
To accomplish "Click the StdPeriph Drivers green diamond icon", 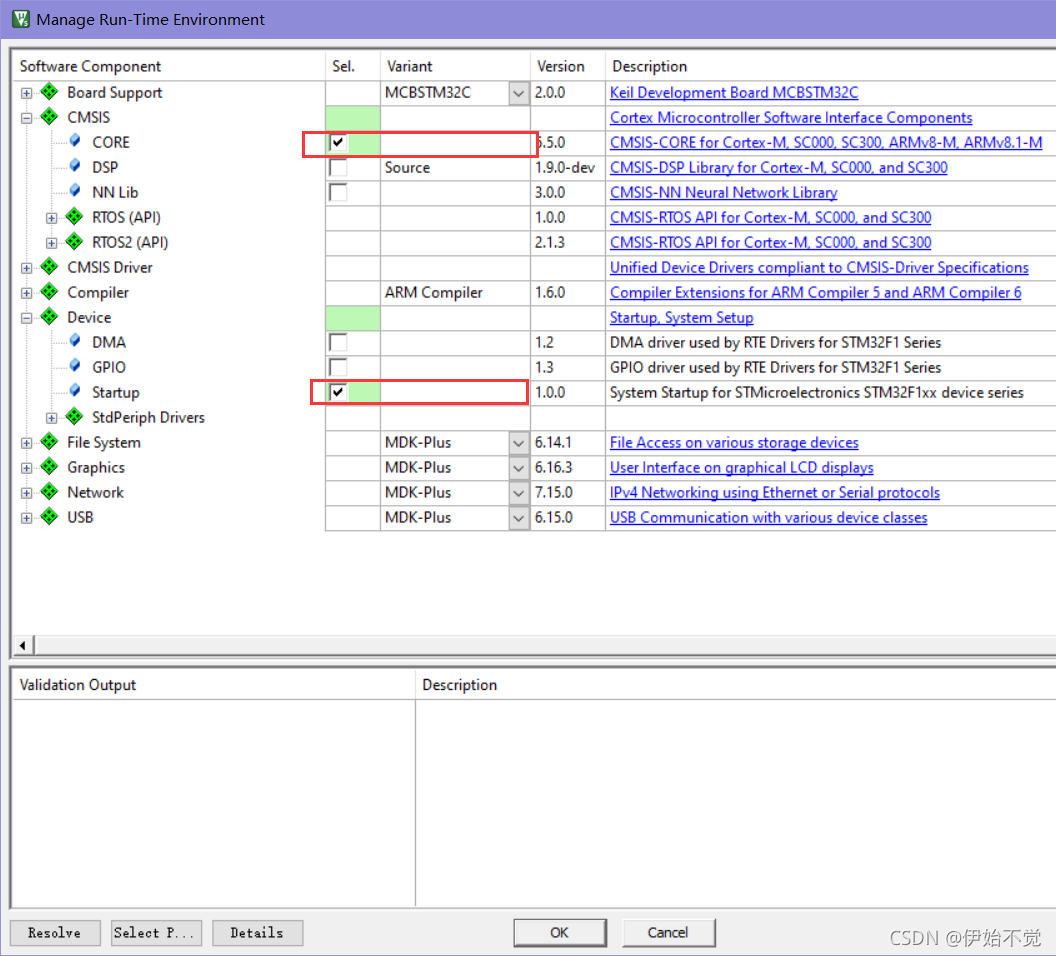I will pos(74,416).
